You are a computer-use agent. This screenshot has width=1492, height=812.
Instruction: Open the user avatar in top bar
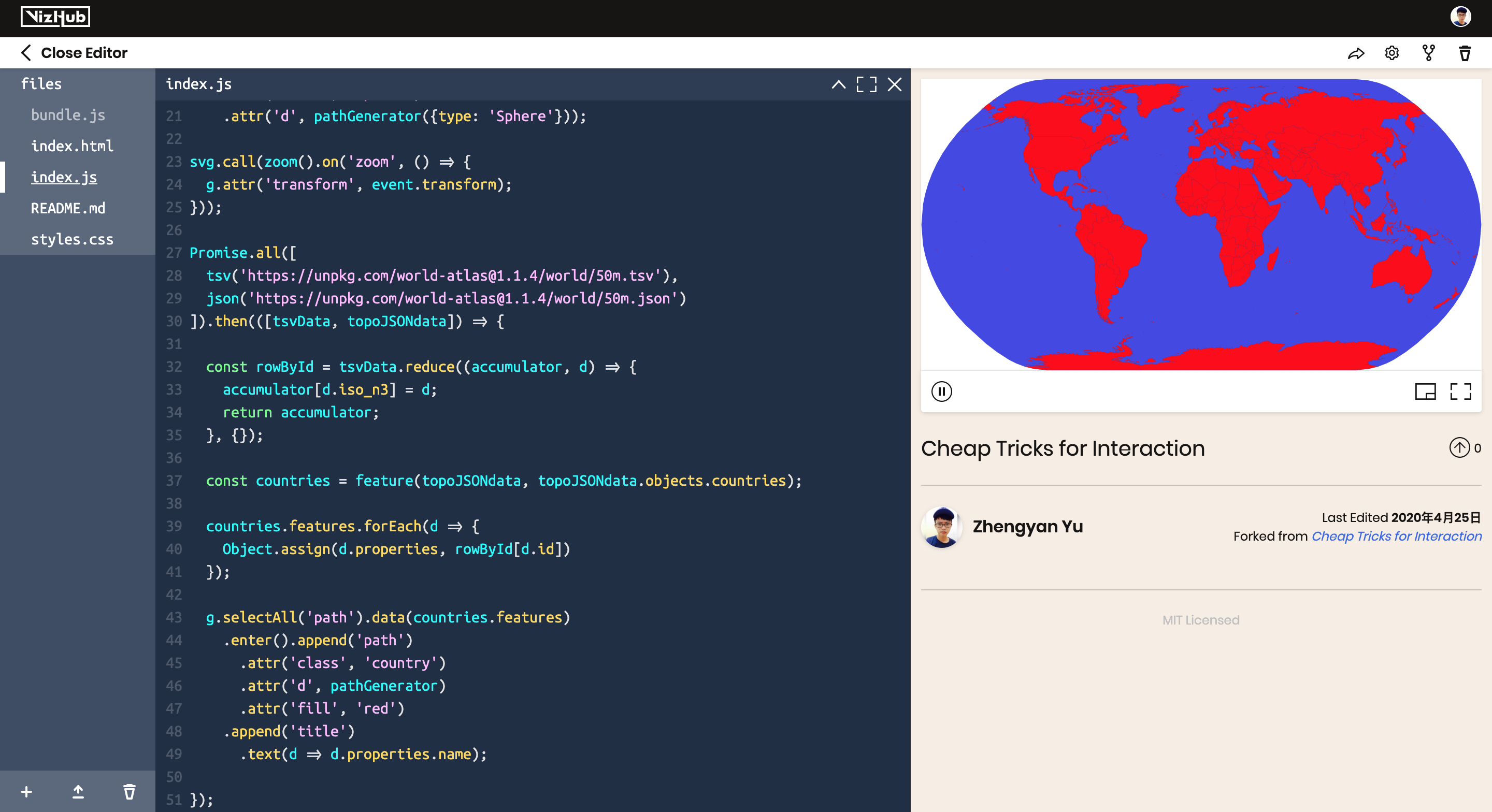click(1460, 17)
